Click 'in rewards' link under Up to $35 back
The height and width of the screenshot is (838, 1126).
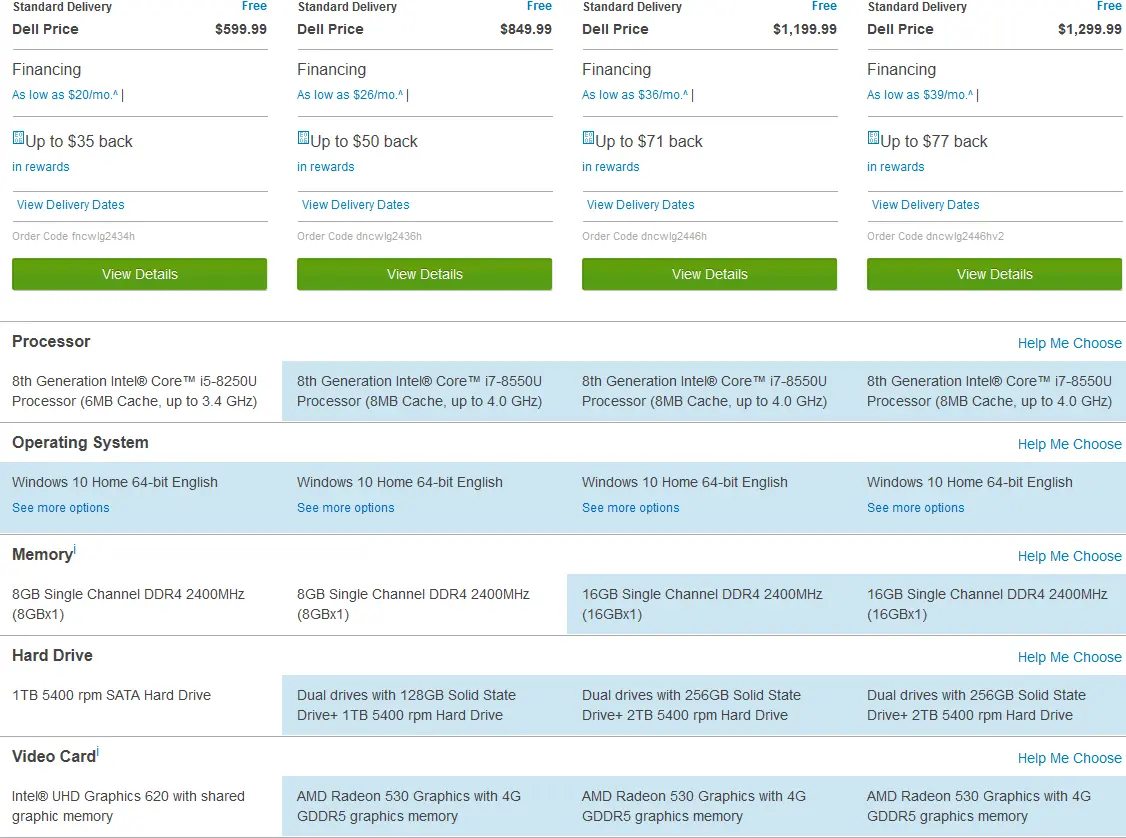coord(41,167)
